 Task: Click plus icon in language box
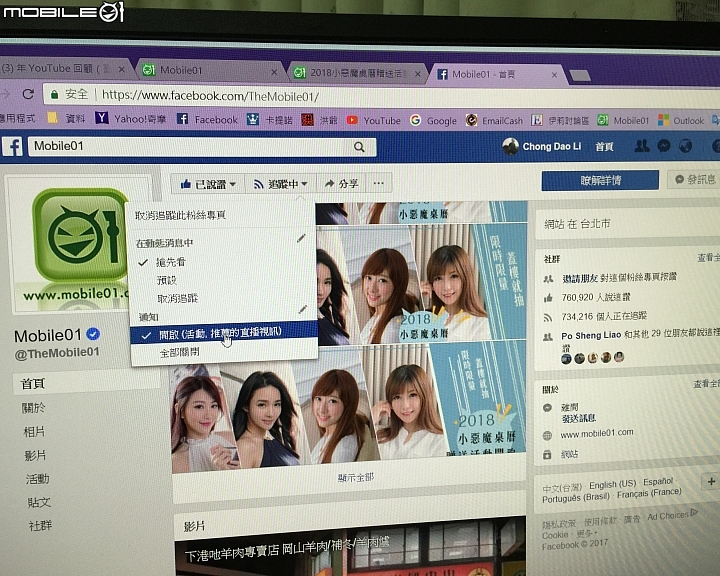coord(711,481)
